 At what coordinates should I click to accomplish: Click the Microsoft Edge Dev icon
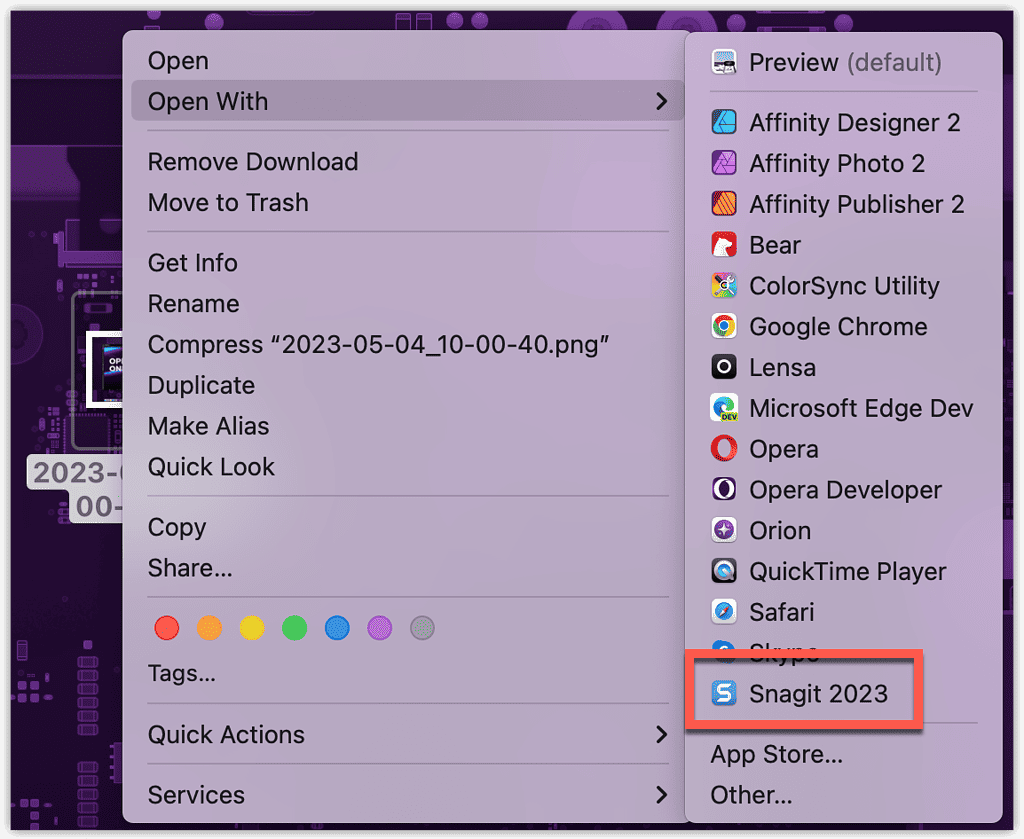[x=724, y=408]
